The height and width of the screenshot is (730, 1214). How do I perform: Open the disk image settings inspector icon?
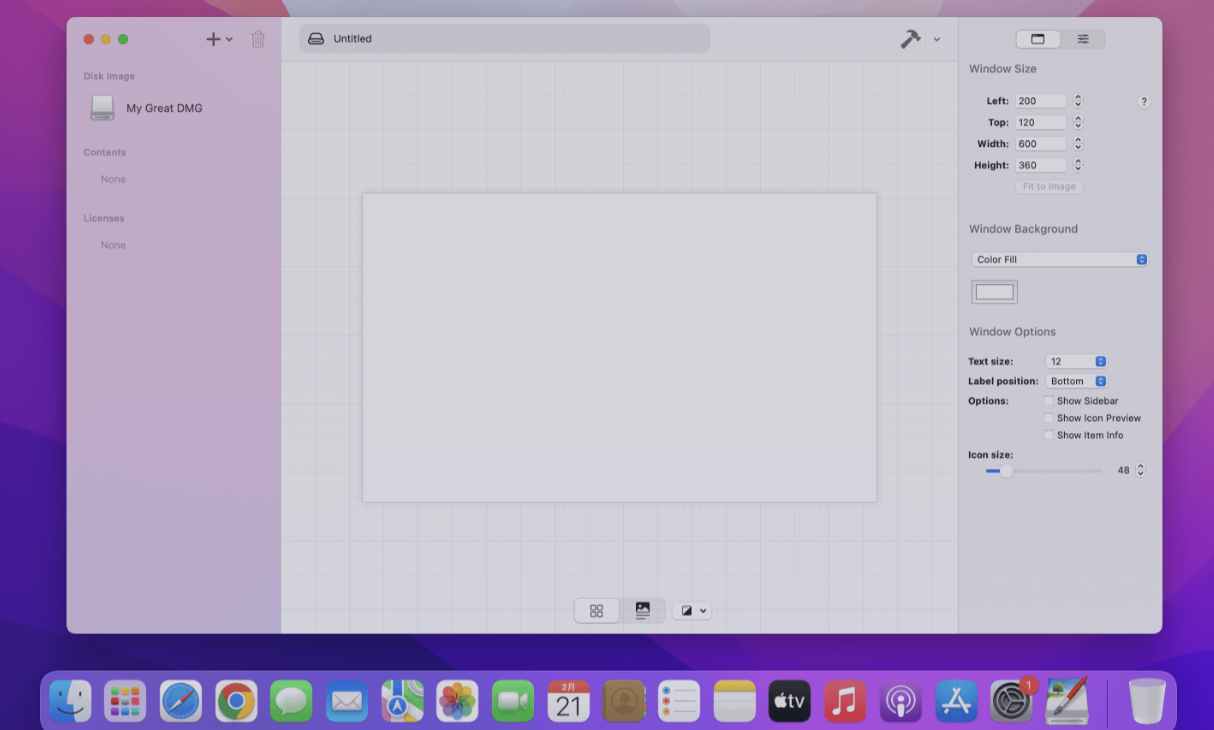(1084, 39)
